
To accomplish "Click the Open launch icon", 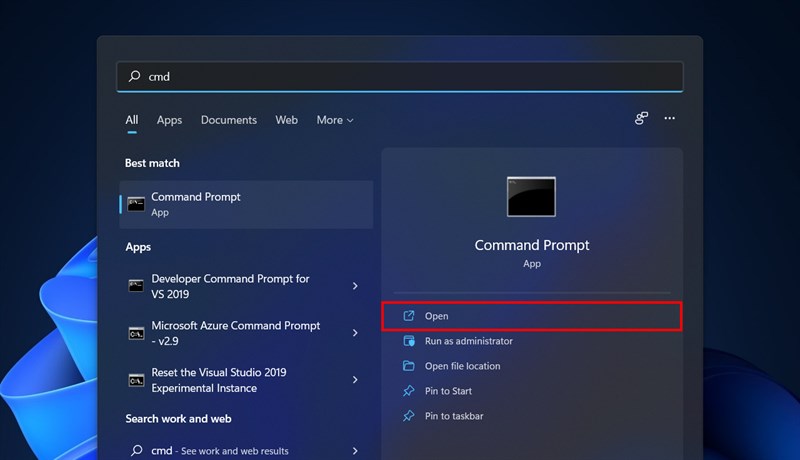I will click(409, 316).
